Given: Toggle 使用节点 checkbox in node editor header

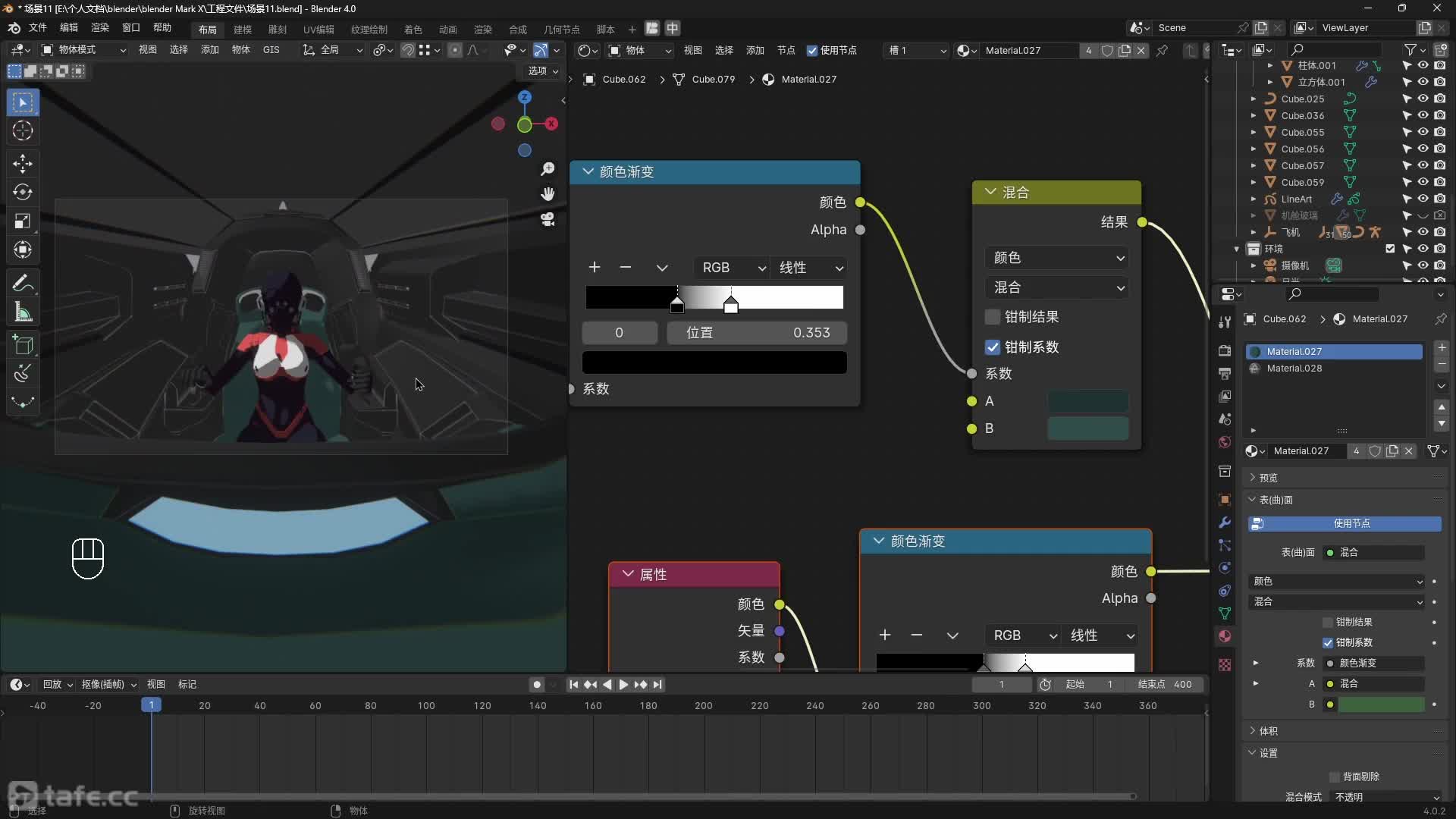Looking at the screenshot, I should [812, 51].
